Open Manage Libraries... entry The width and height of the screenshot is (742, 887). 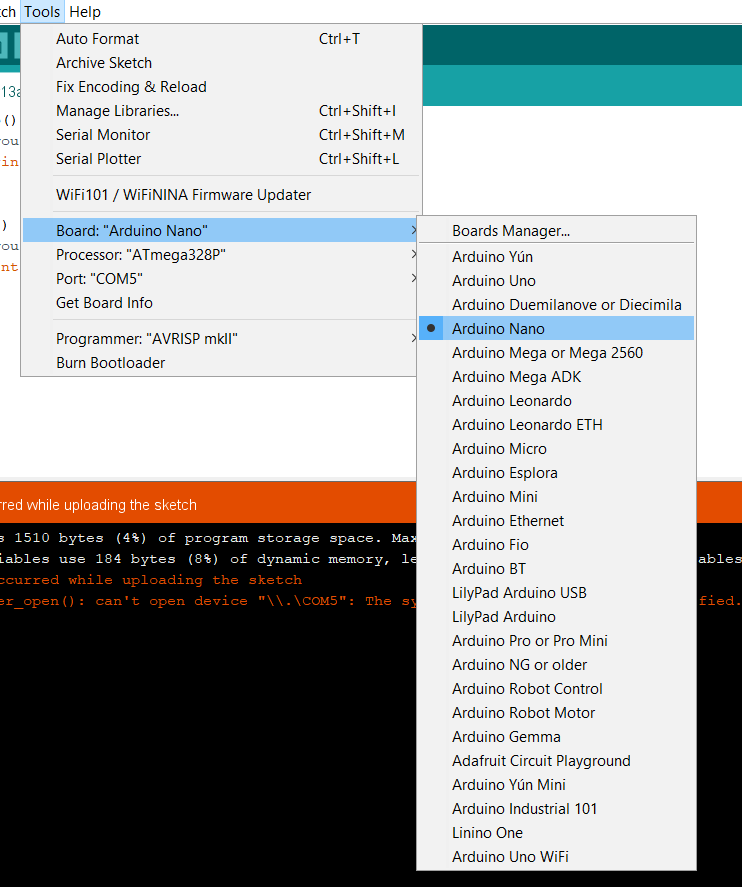point(221,111)
